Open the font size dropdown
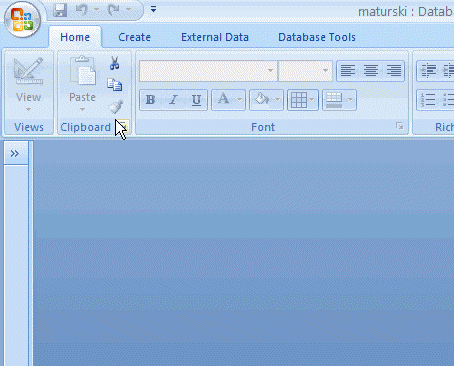Image resolution: width=454 pixels, height=366 pixels. coord(305,71)
